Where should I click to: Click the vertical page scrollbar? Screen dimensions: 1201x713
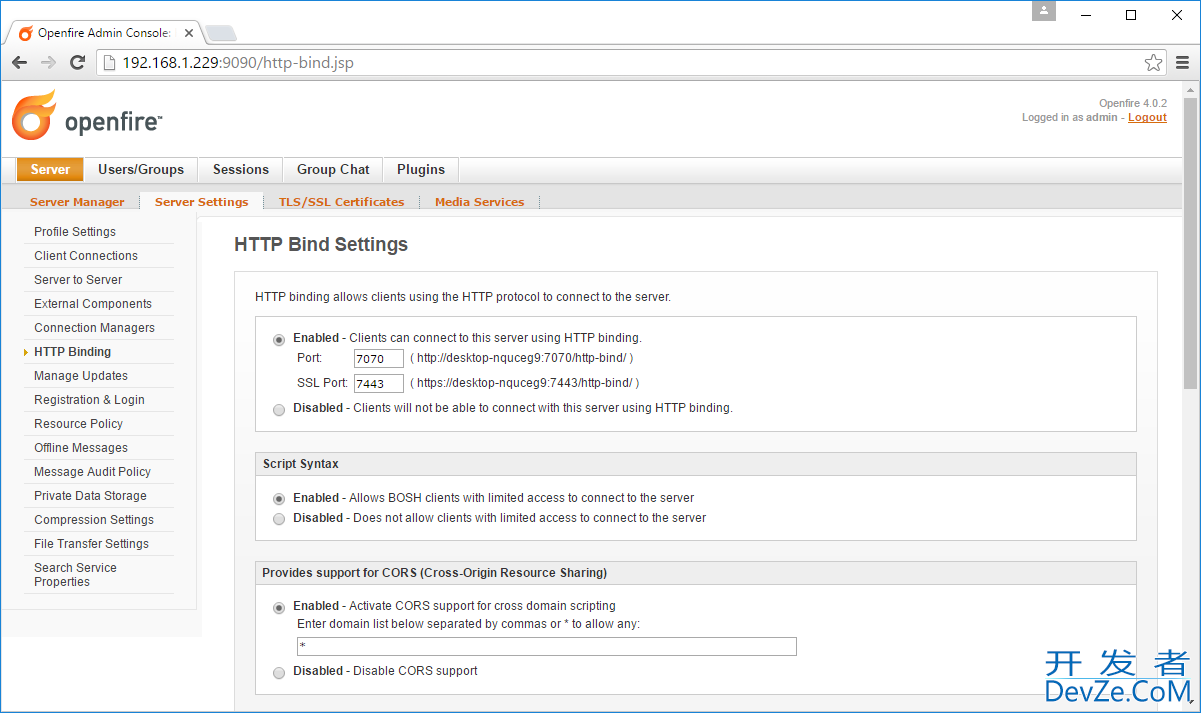(1190, 243)
